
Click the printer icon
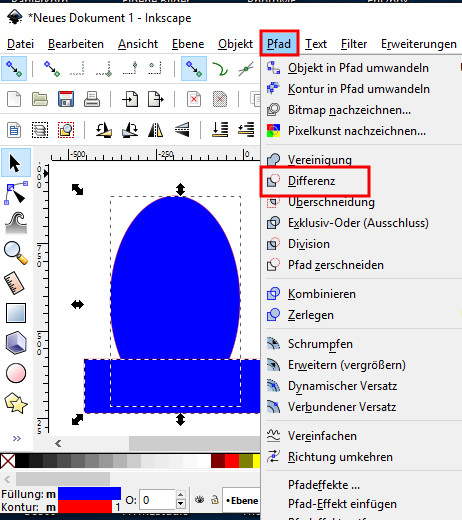(x=92, y=99)
